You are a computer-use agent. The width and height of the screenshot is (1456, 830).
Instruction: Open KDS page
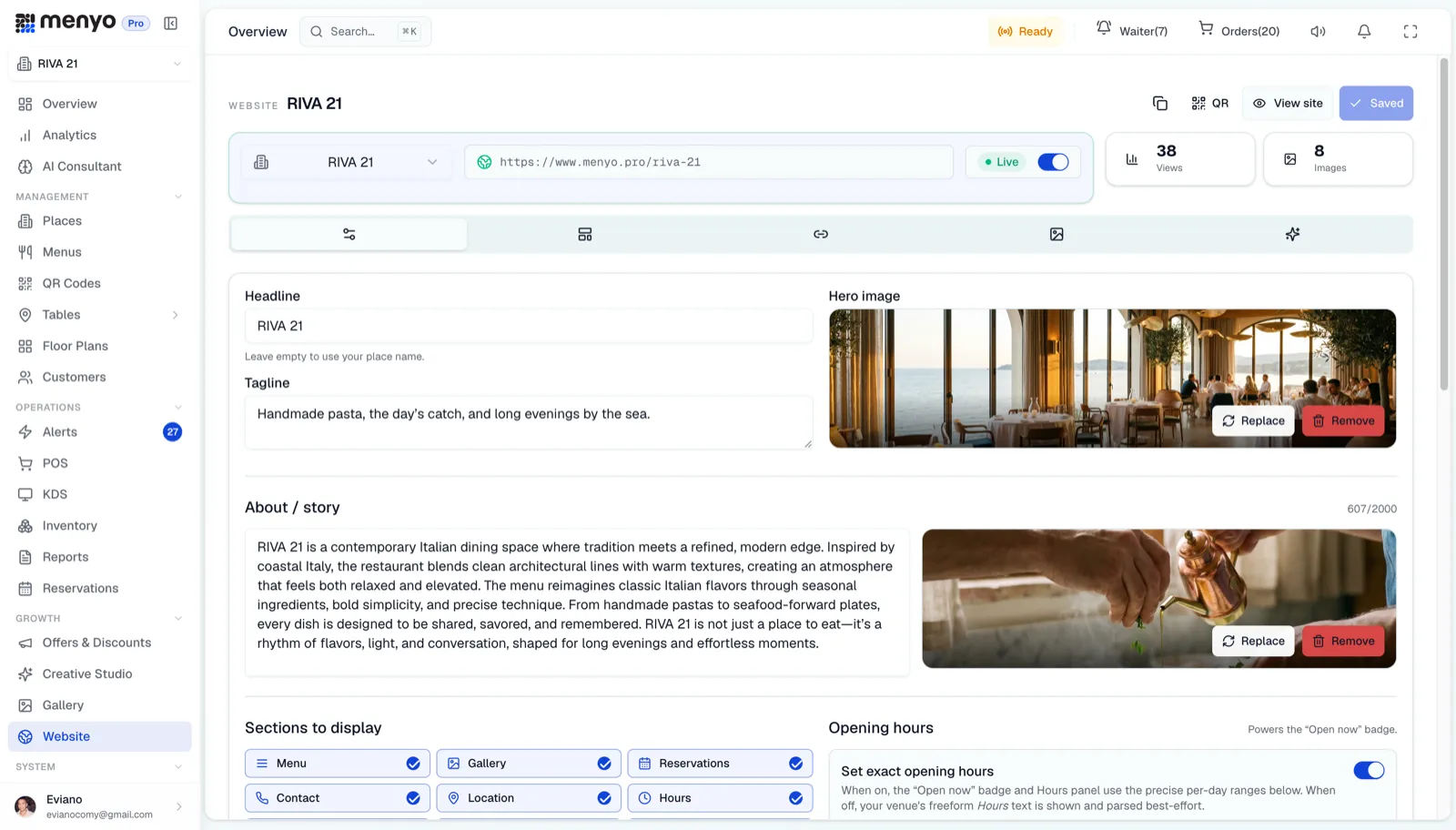point(100,494)
